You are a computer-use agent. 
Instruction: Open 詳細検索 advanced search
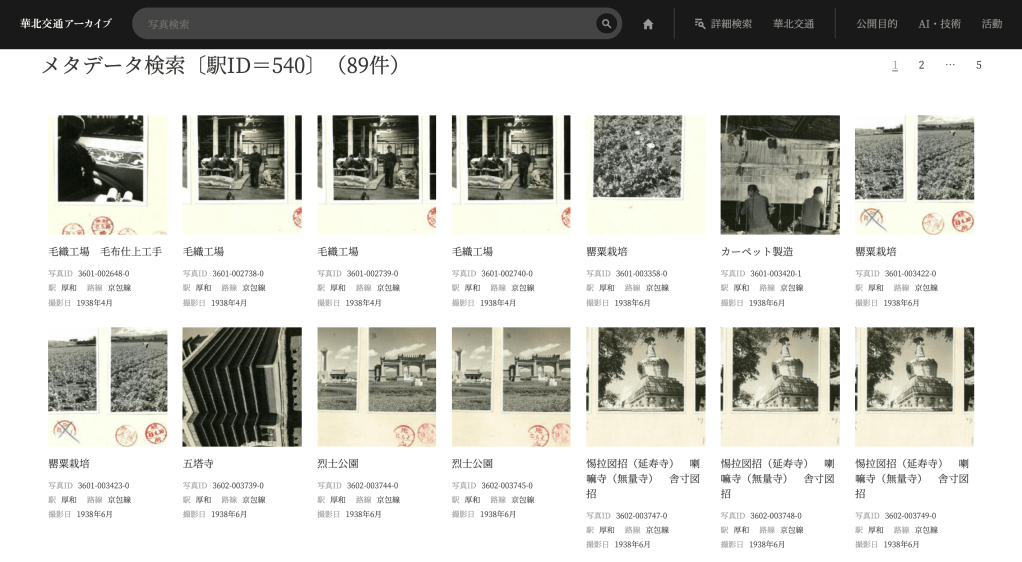[x=723, y=24]
